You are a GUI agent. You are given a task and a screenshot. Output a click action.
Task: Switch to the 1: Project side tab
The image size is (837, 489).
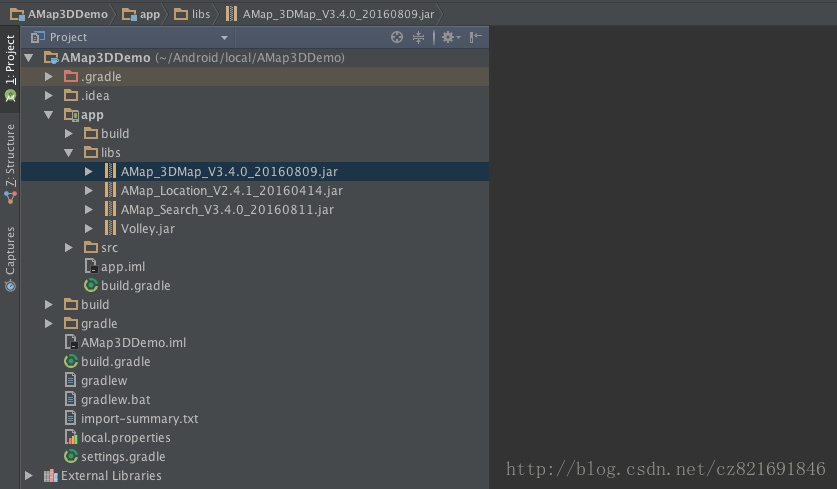coord(10,67)
